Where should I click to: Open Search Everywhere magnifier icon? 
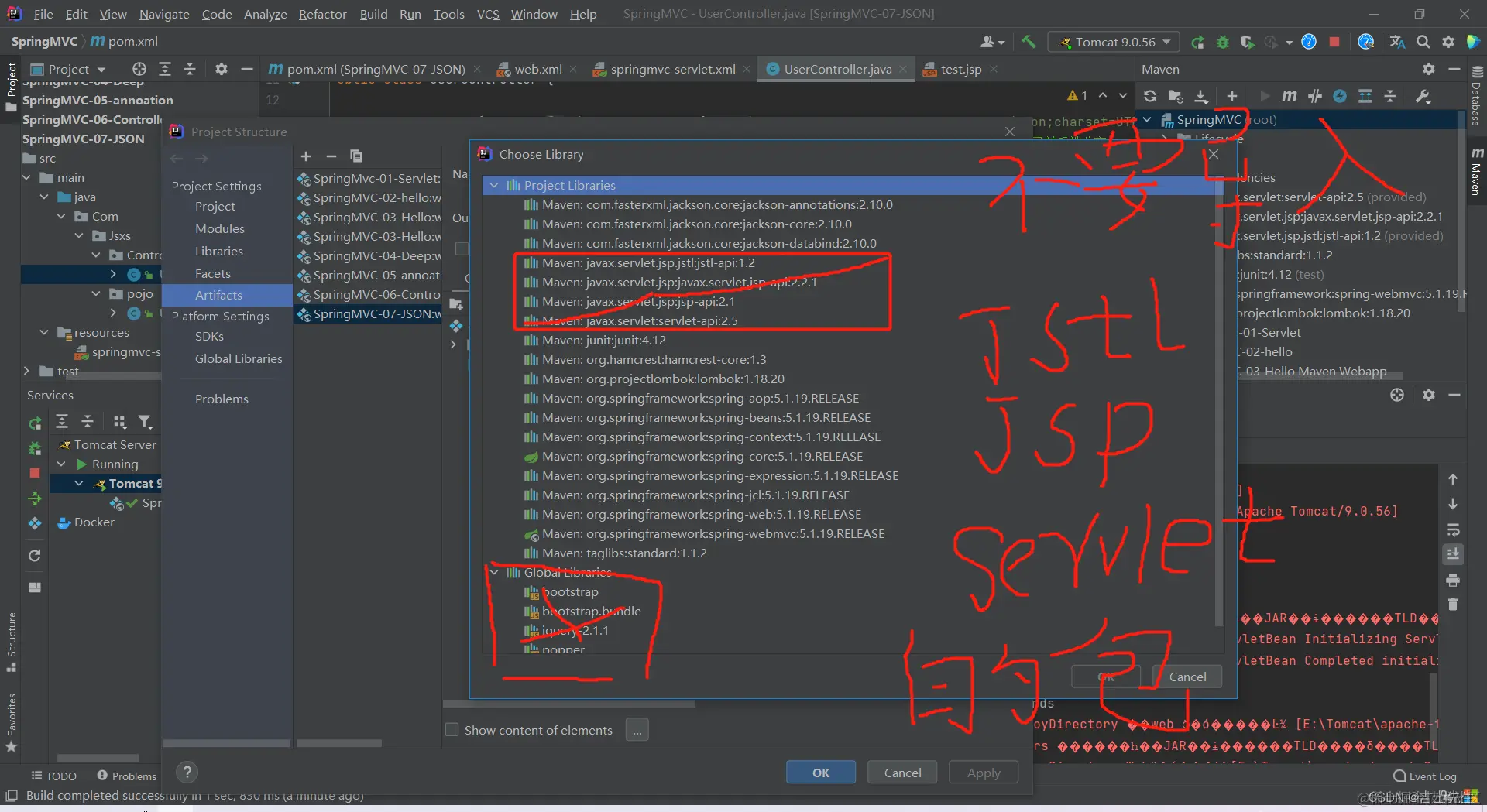[1423, 42]
